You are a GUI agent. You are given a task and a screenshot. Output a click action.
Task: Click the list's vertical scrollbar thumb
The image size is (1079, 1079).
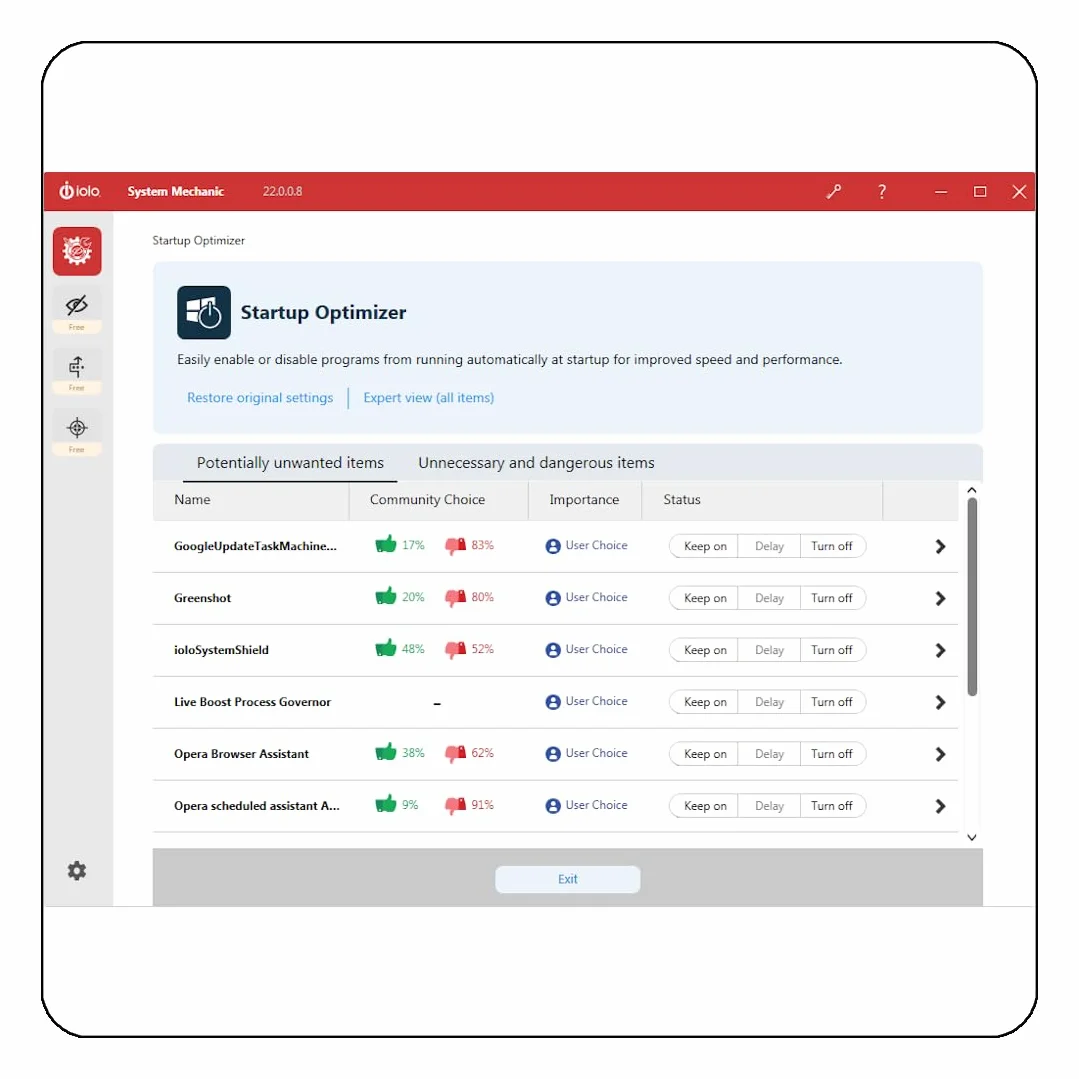tap(972, 597)
